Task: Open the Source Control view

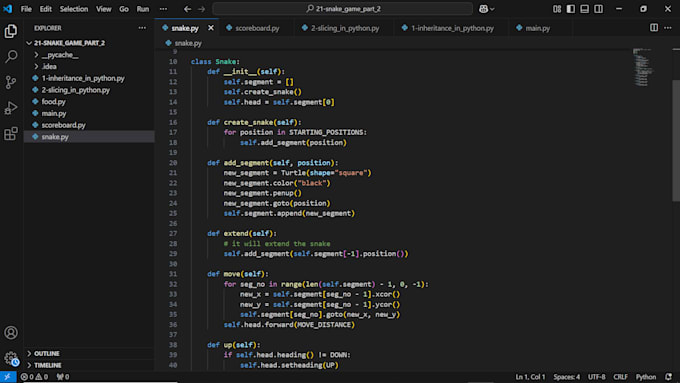Action: 11,82
